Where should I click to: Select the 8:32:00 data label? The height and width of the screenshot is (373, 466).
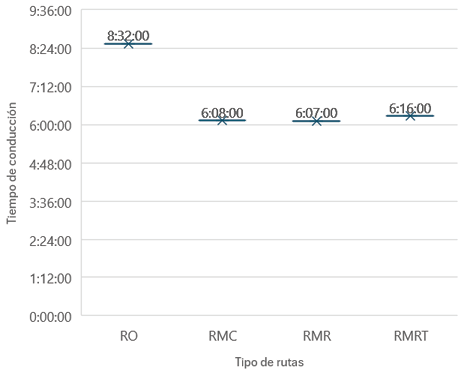click(128, 36)
